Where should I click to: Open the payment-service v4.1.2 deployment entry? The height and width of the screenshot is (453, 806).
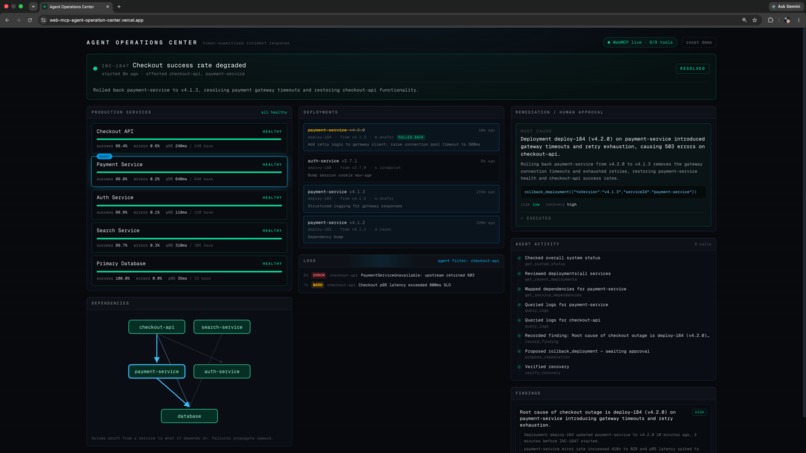[x=401, y=229]
